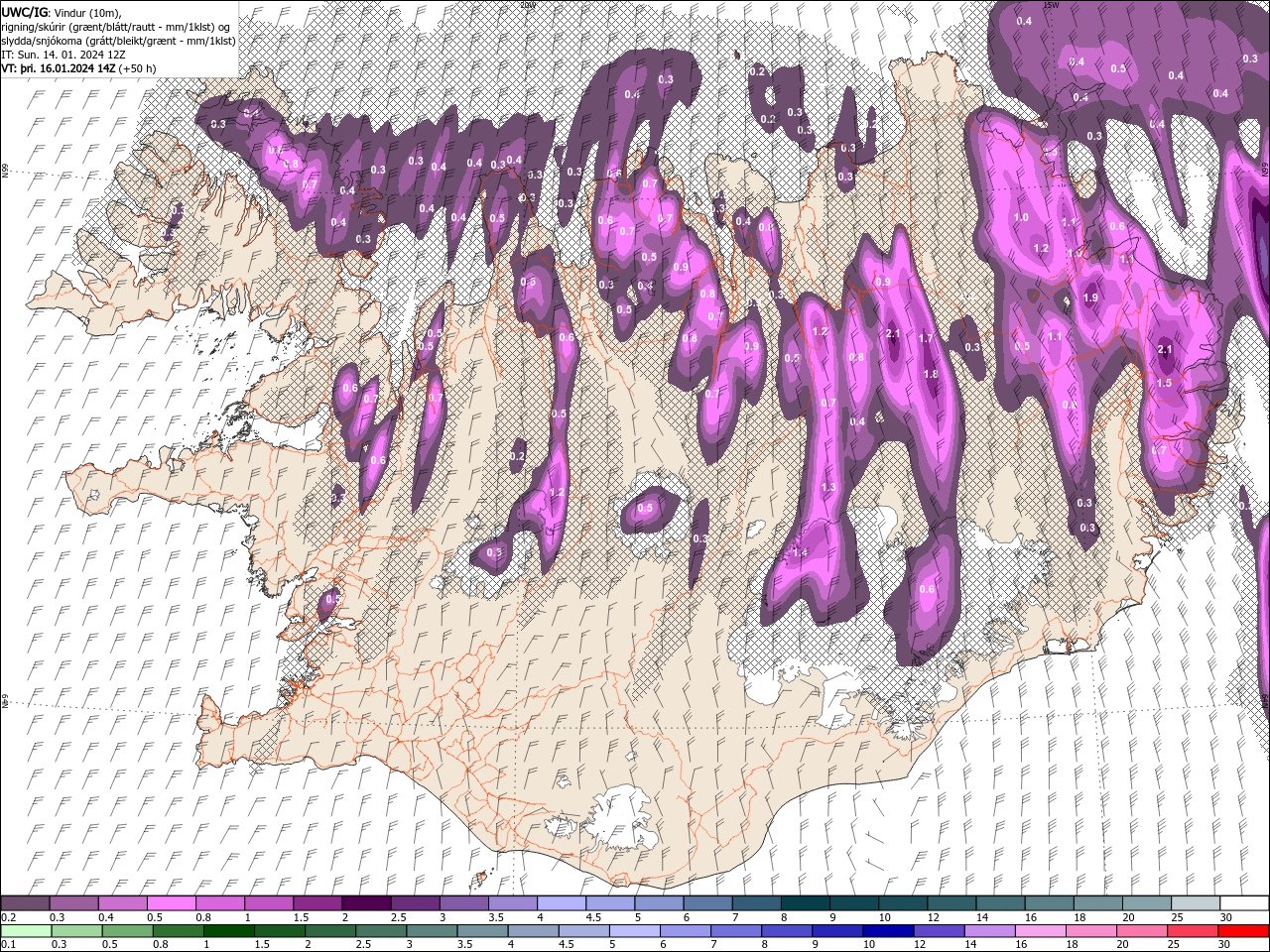Select the bottom-row dark green swatch between 1 and 1.5

[x=229, y=930]
